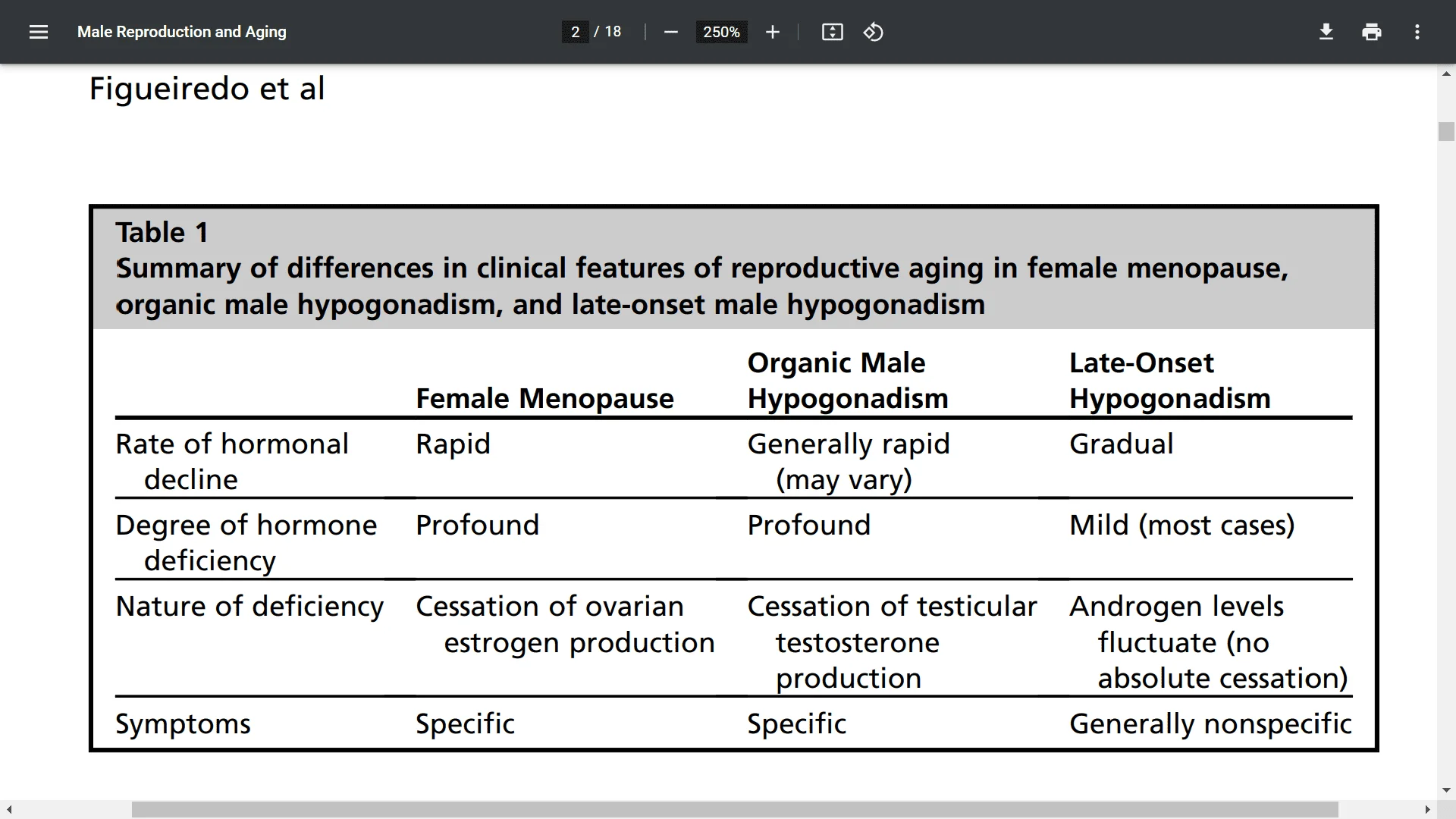
Task: Click the 'Rapid' cell
Action: [453, 444]
